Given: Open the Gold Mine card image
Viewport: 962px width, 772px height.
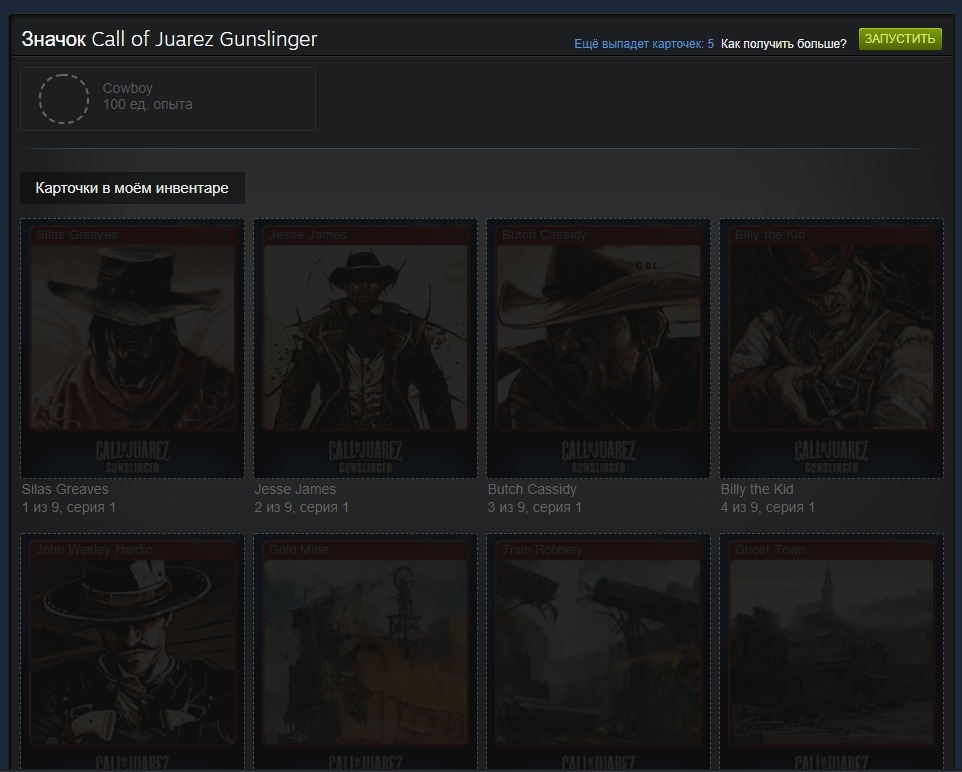Looking at the screenshot, I should point(366,652).
